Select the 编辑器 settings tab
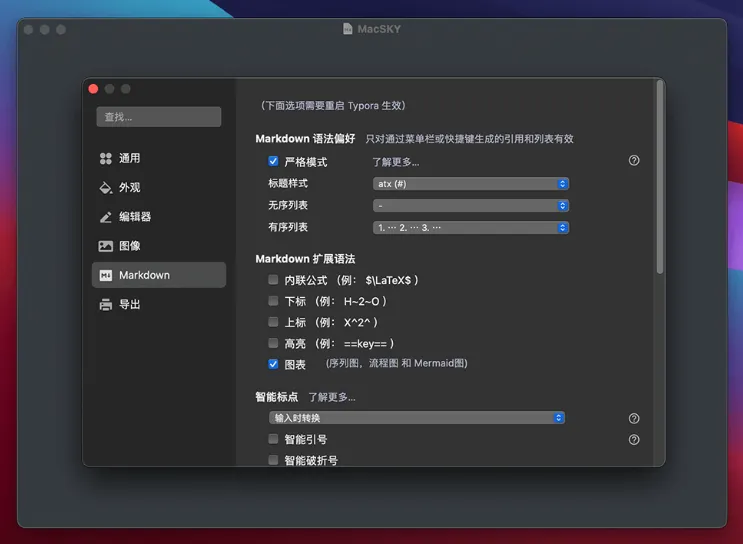This screenshot has height=544, width=743. (159, 217)
